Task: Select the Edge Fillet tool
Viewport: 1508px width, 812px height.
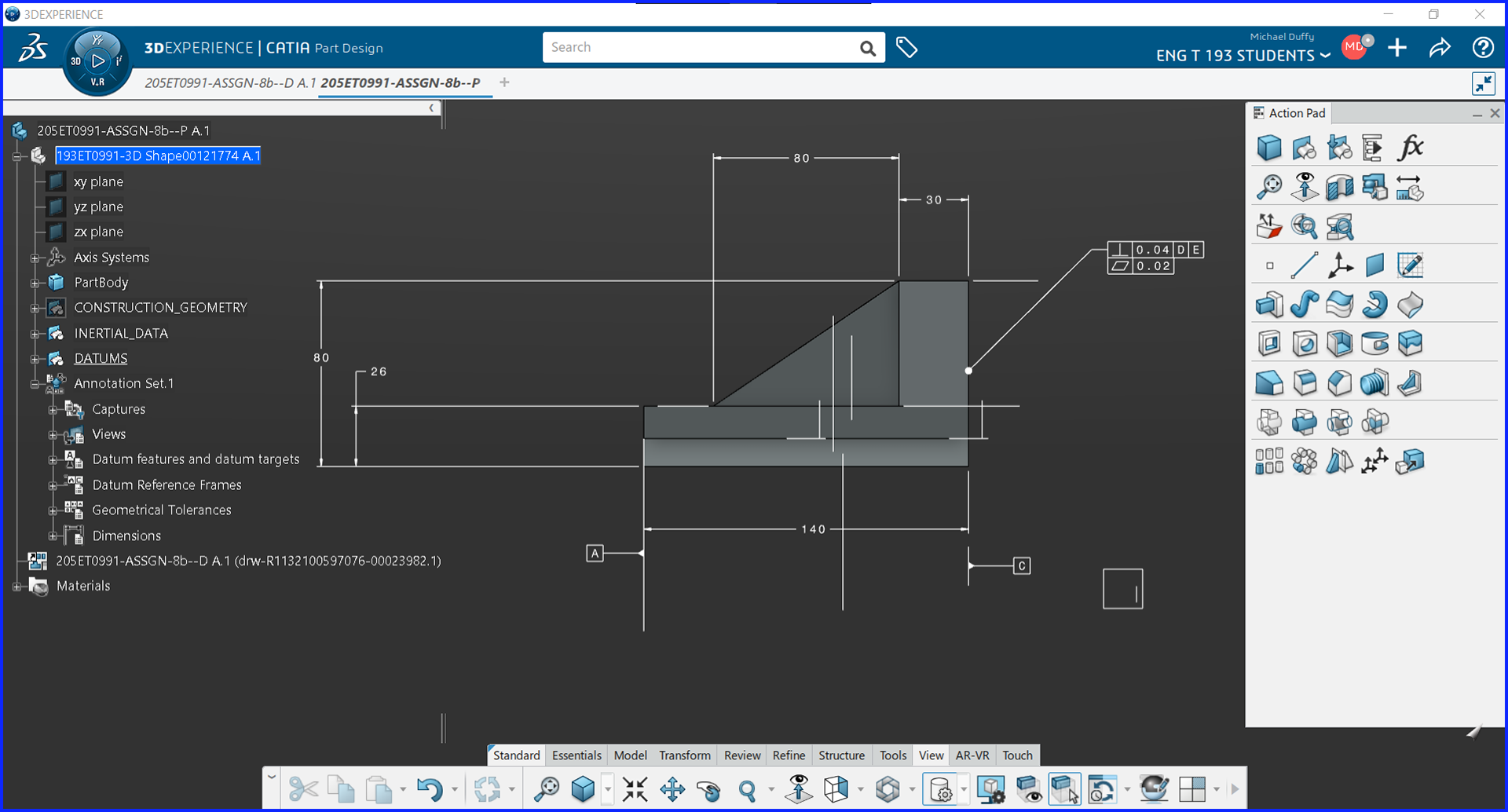Action: (x=1304, y=383)
